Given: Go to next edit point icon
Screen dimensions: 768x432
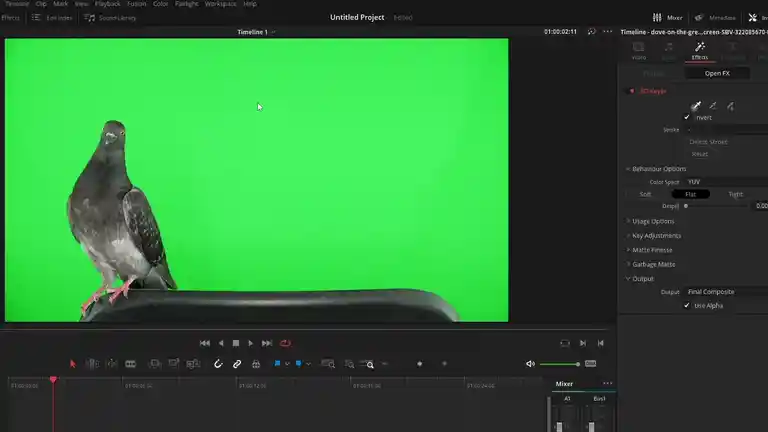Looking at the screenshot, I should pyautogui.click(x=582, y=343).
